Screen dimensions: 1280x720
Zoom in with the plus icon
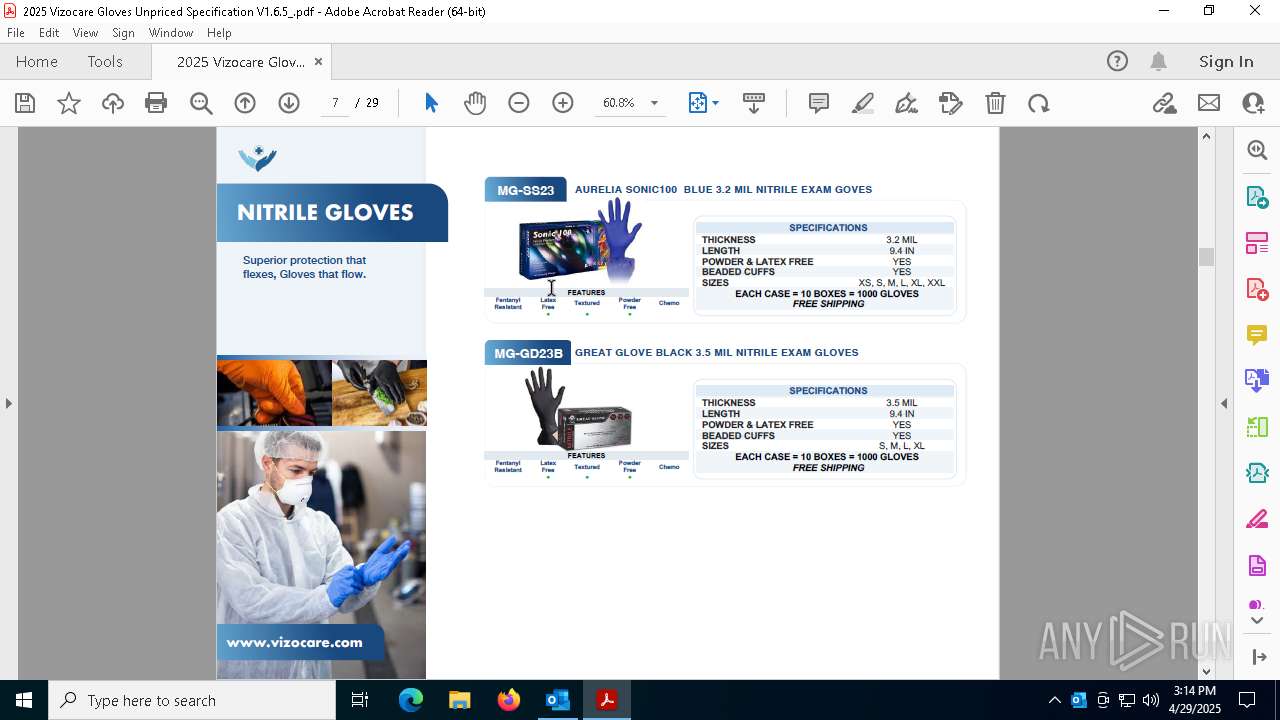(x=563, y=103)
